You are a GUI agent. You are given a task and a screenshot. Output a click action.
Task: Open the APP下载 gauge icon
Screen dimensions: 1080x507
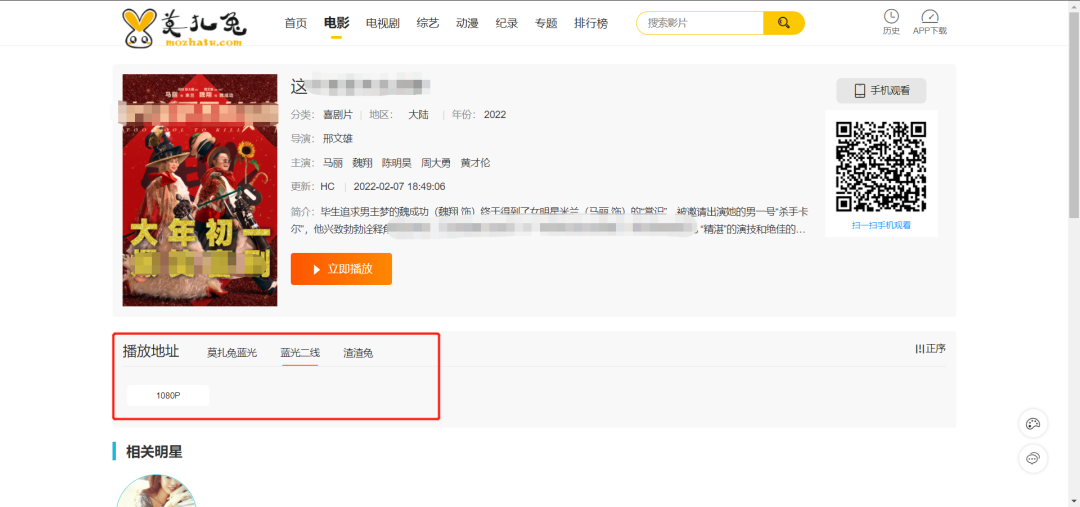click(930, 22)
